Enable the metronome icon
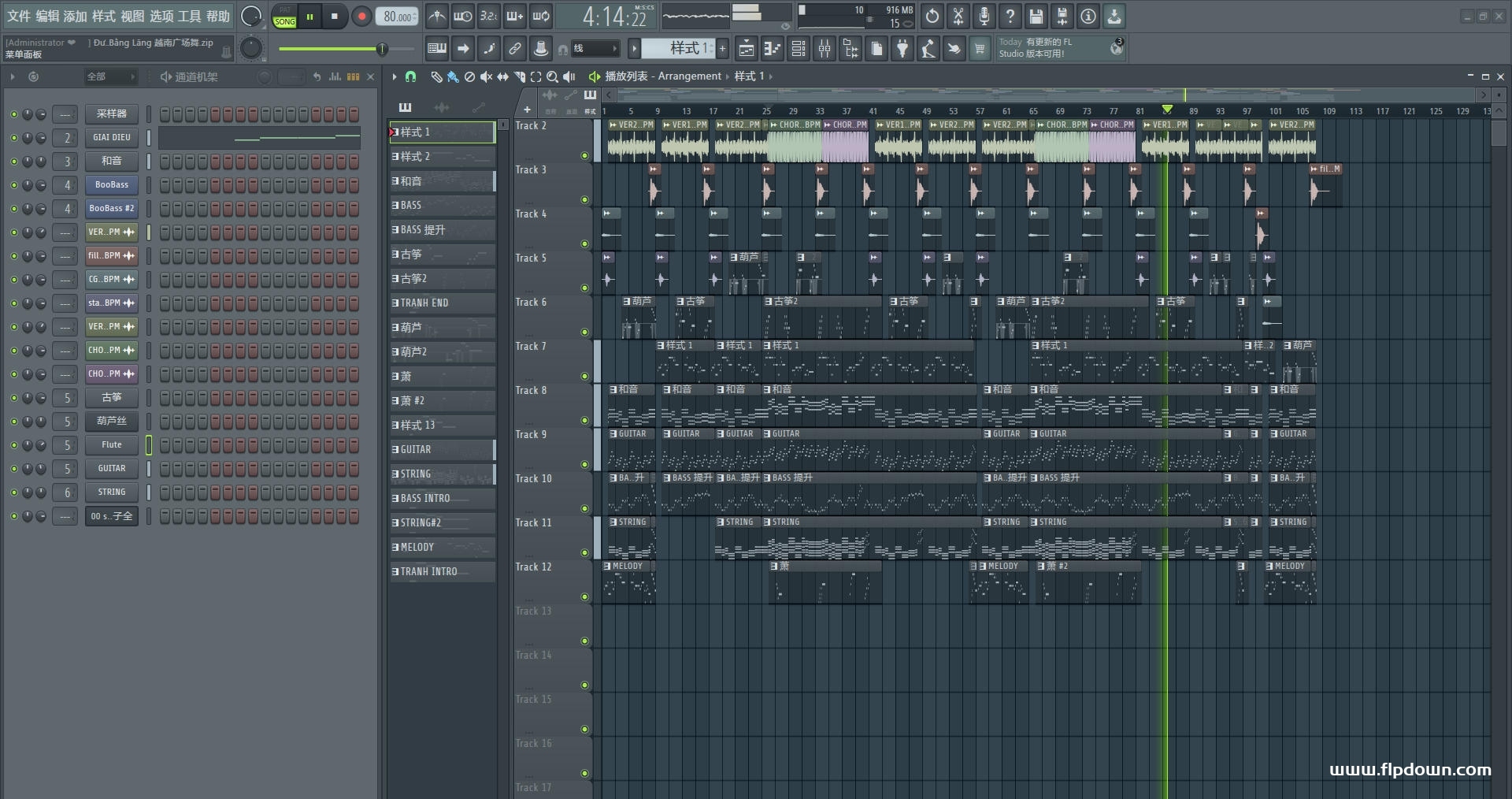 [x=436, y=16]
